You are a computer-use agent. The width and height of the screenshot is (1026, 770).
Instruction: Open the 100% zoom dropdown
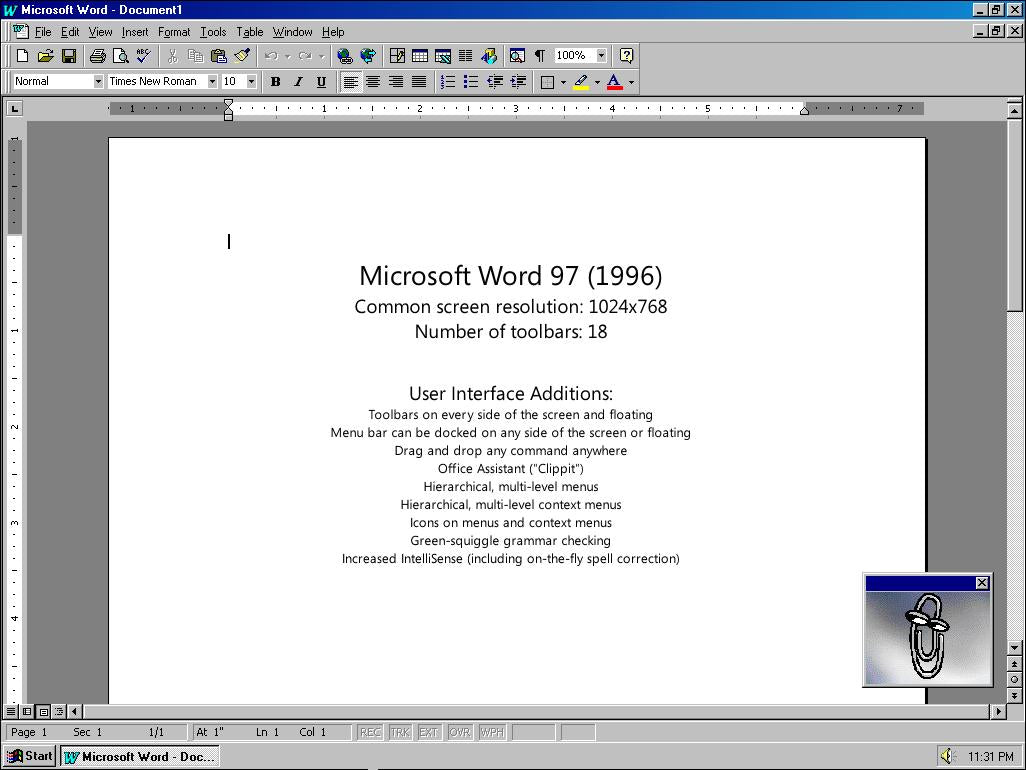point(601,56)
